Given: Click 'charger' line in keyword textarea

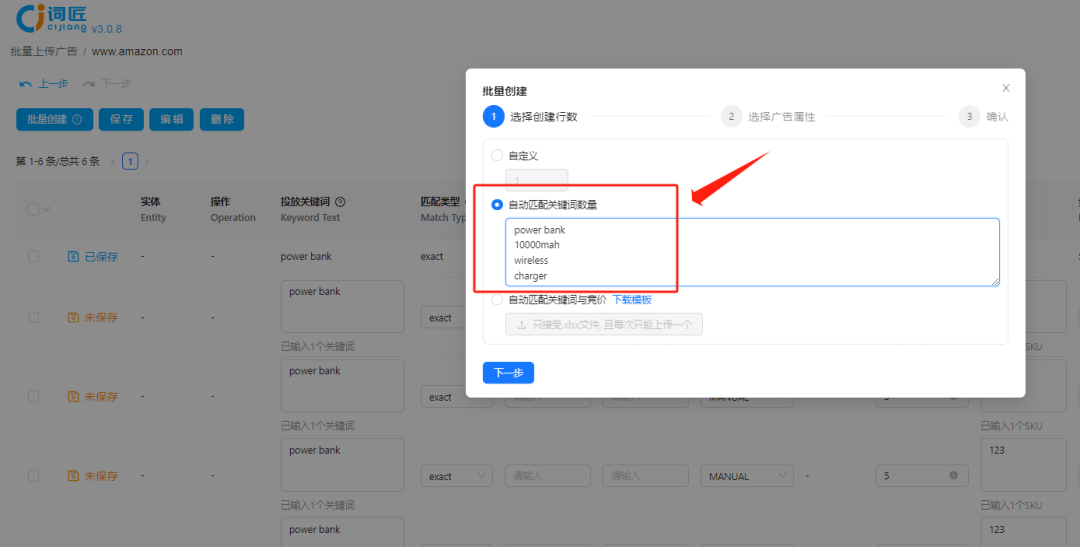Looking at the screenshot, I should [530, 276].
